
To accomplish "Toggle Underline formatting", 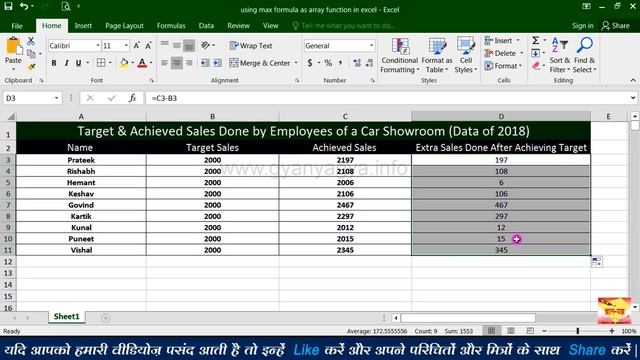I will click(x=78, y=63).
